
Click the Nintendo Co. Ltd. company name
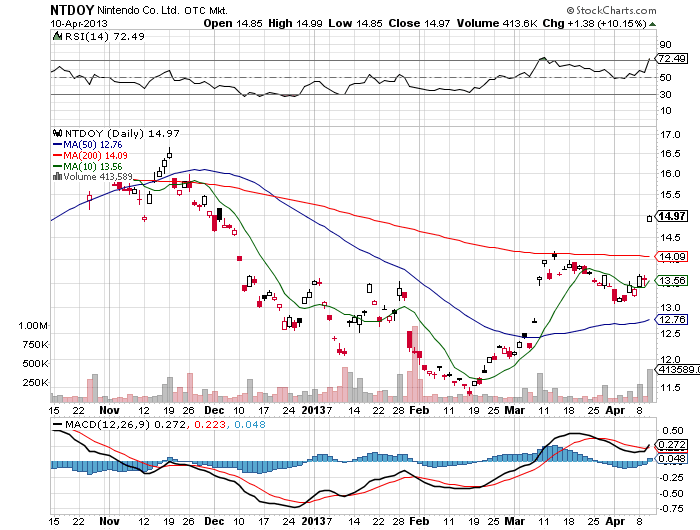pyautogui.click(x=138, y=10)
